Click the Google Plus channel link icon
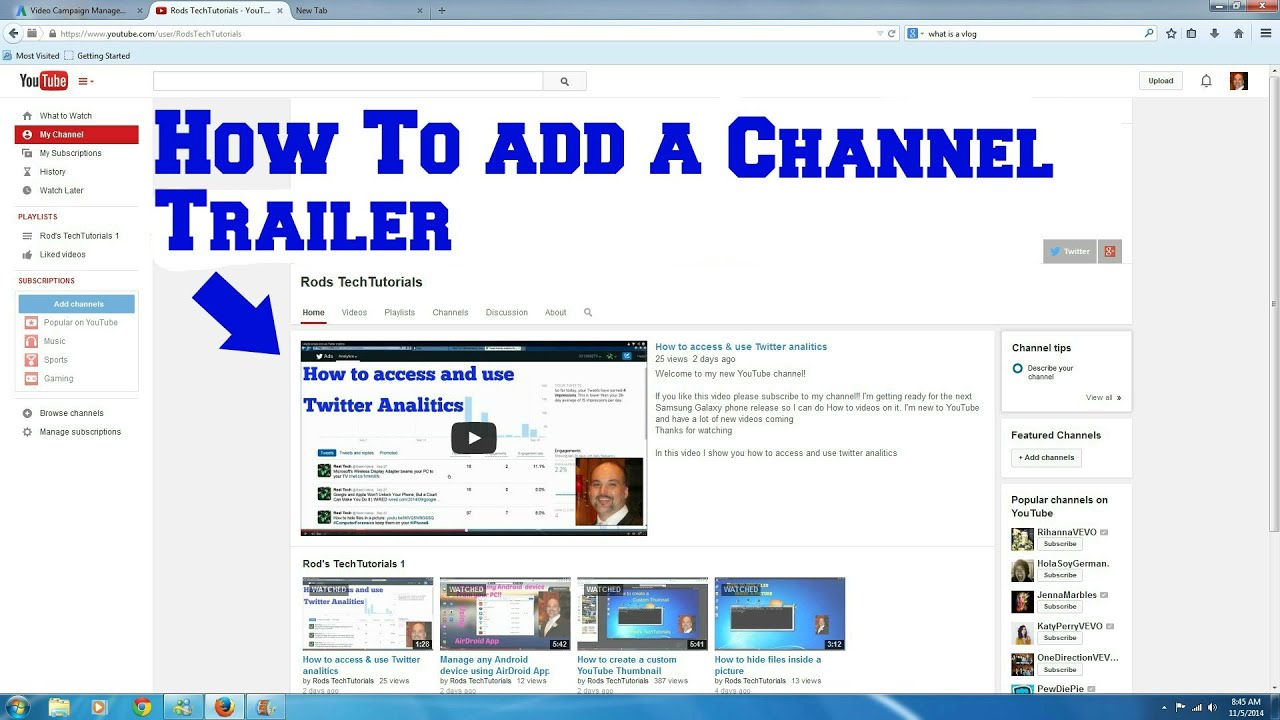The height and width of the screenshot is (720, 1280). pyautogui.click(x=1109, y=251)
